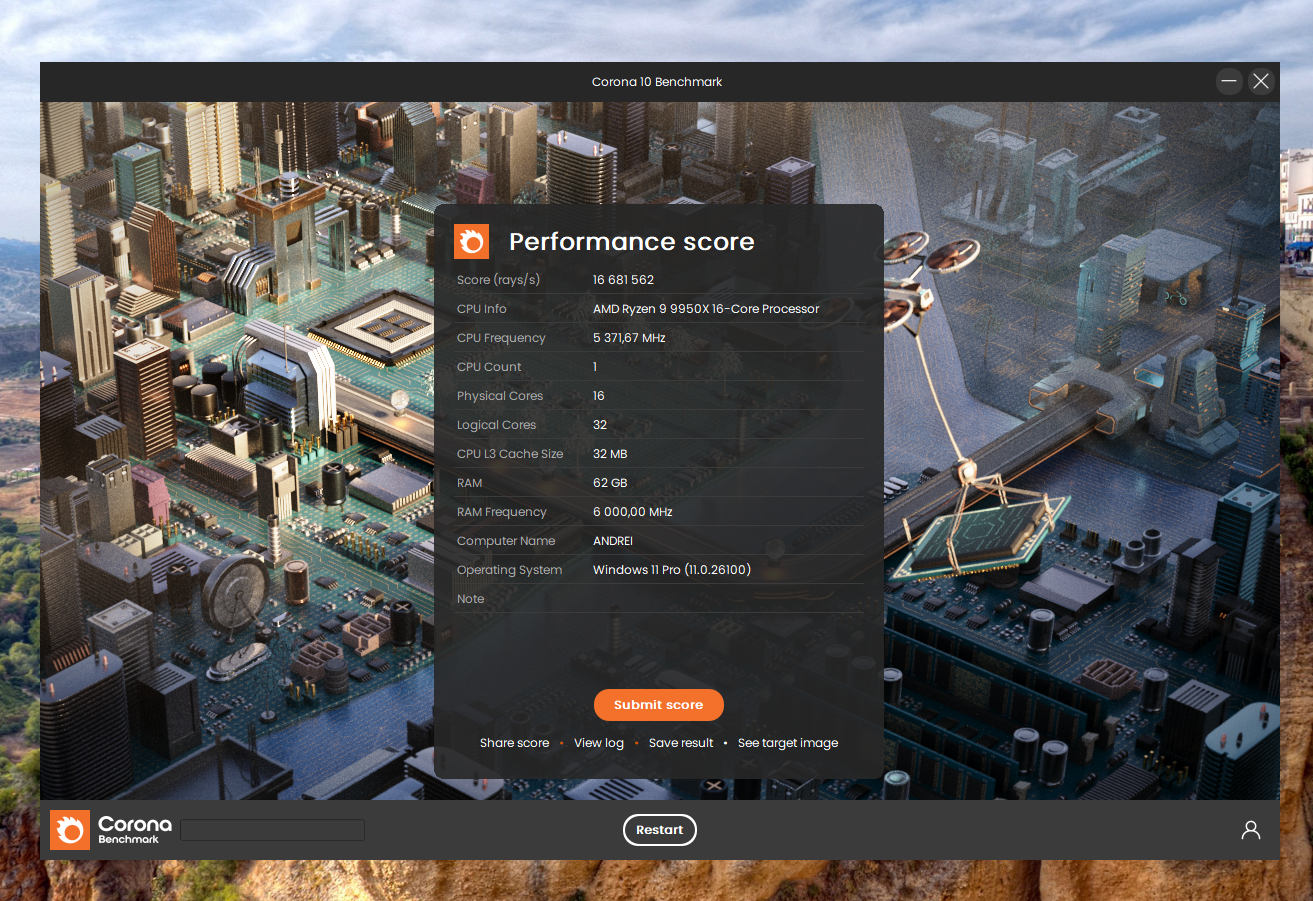
Task: Open the user account icon in bottom bar
Action: (1250, 830)
